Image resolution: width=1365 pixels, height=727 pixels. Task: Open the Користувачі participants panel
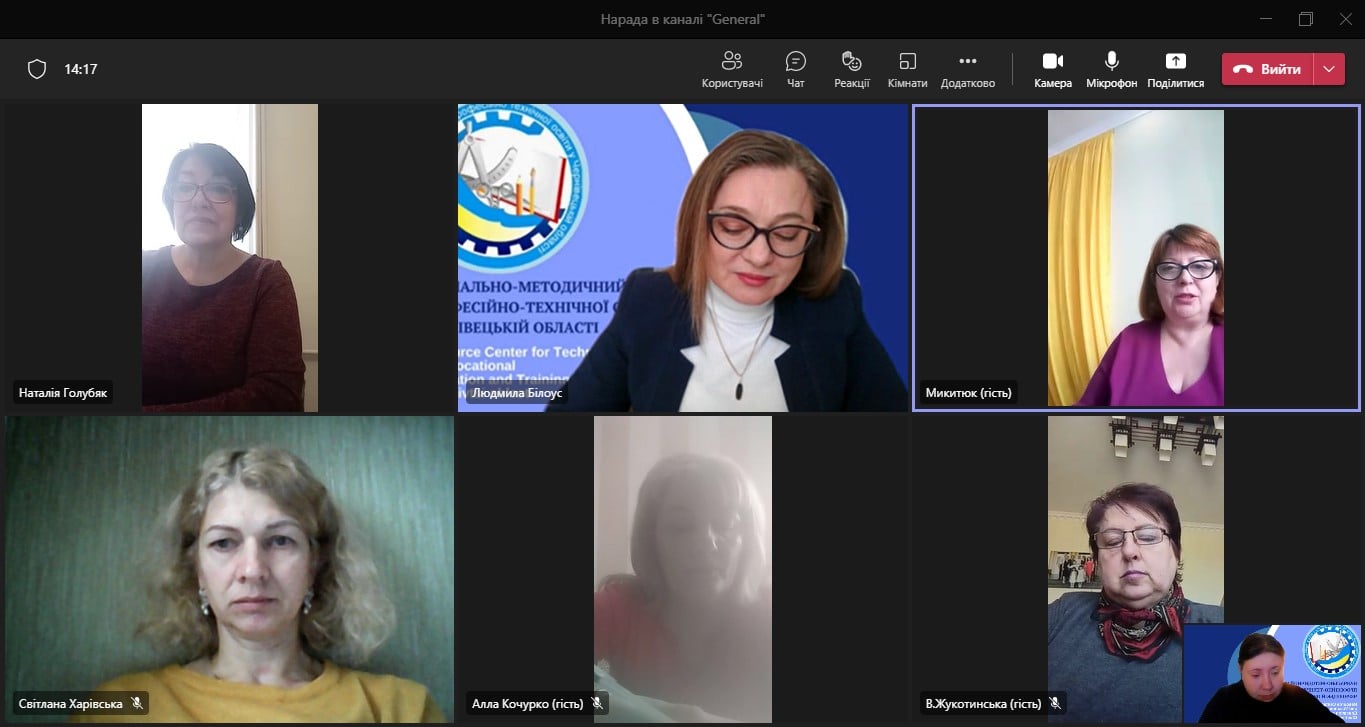(x=732, y=69)
